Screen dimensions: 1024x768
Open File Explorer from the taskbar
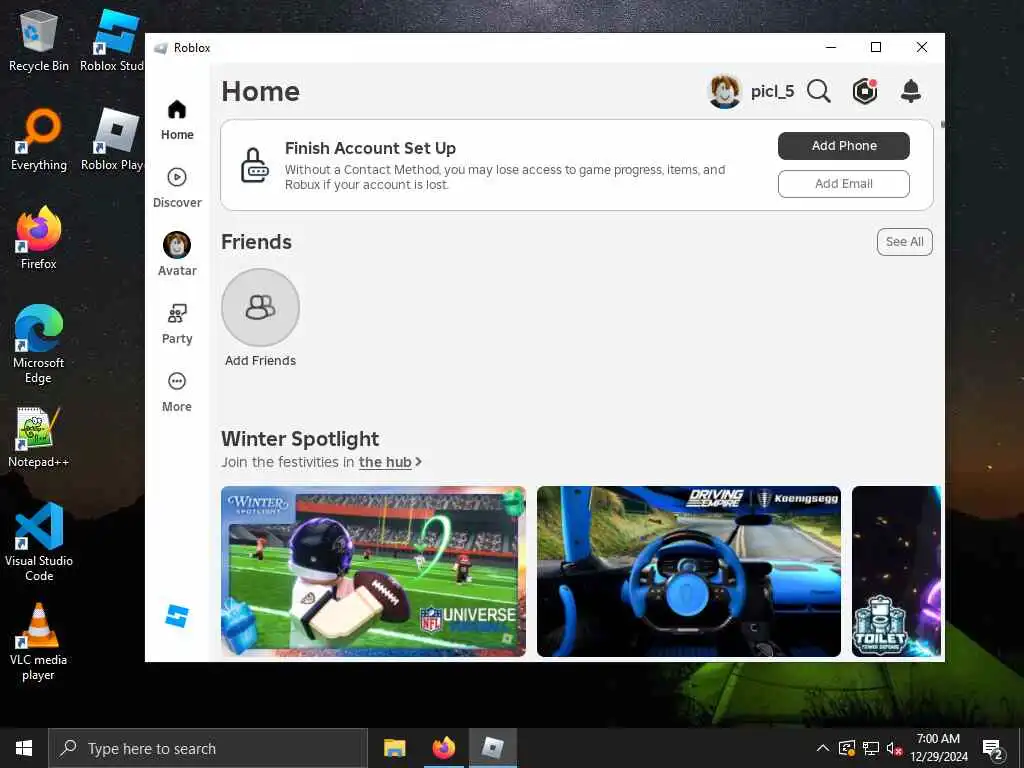click(x=394, y=748)
